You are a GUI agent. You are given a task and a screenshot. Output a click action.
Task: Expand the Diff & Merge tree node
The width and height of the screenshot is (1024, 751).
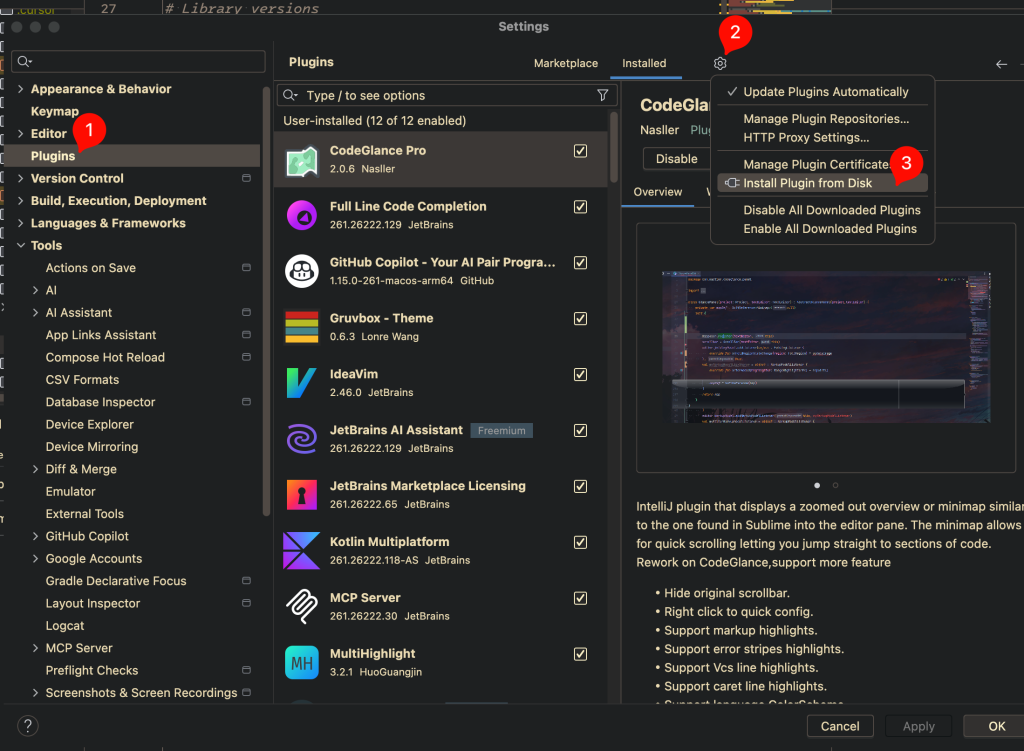[35, 469]
